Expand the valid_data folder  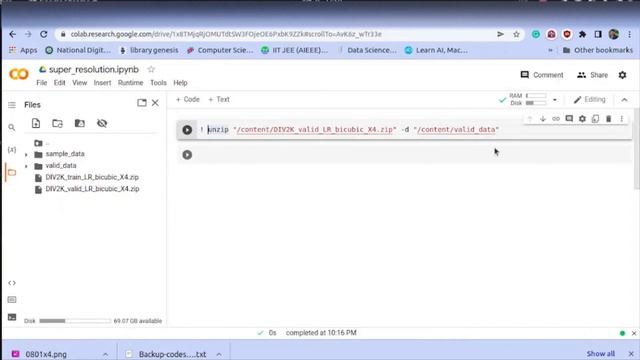[x=26, y=166]
